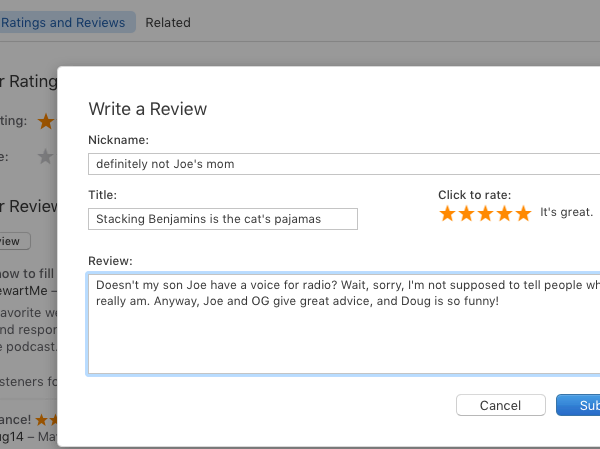Click the gray star in background panel
This screenshot has height=449, width=600.
click(x=46, y=156)
